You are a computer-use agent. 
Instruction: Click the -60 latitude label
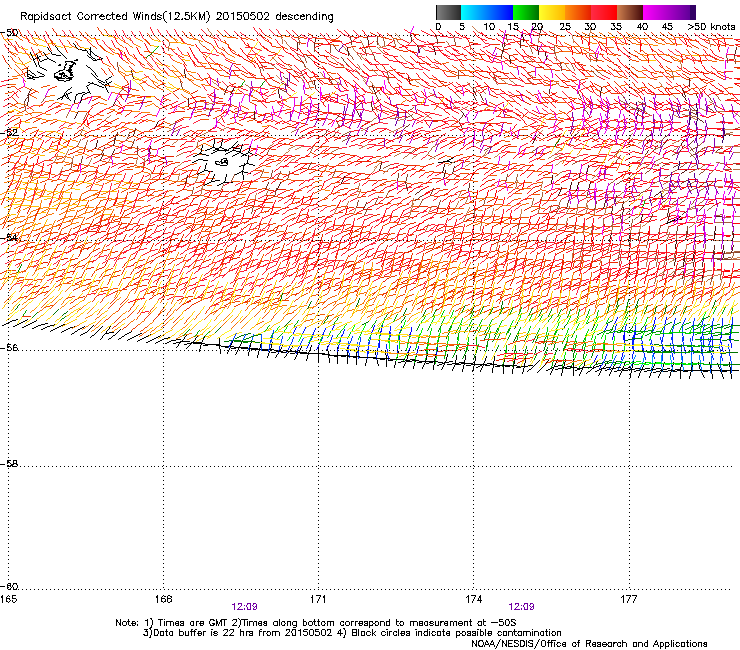[9, 587]
